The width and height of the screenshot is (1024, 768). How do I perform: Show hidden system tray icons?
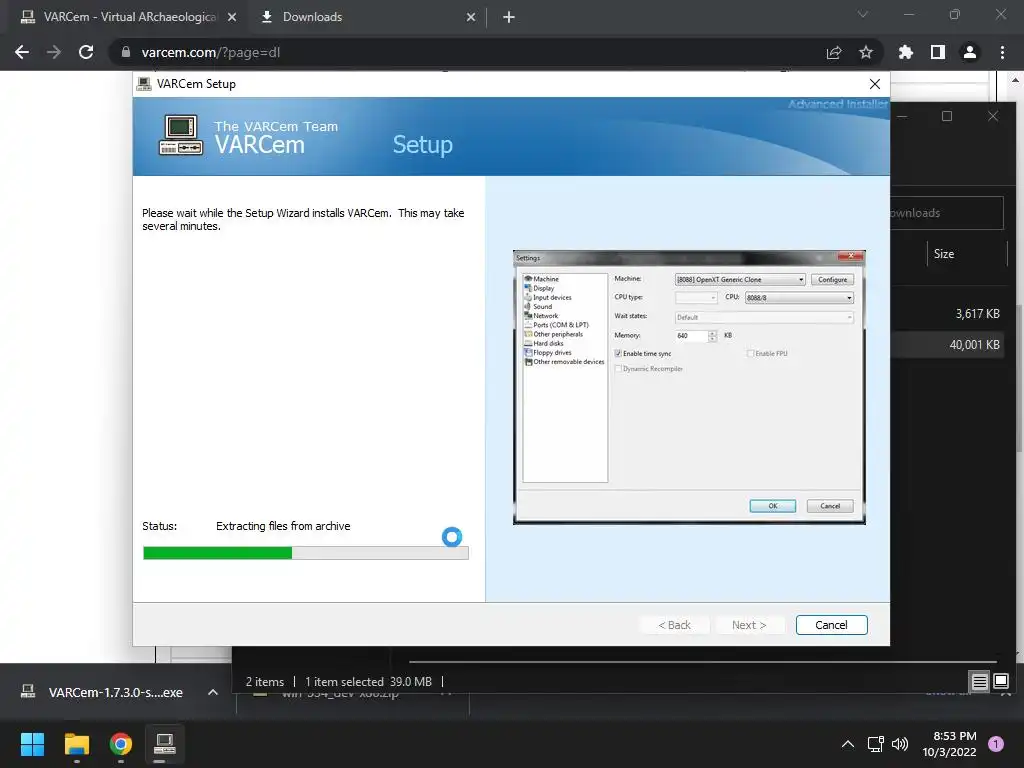pyautogui.click(x=848, y=744)
